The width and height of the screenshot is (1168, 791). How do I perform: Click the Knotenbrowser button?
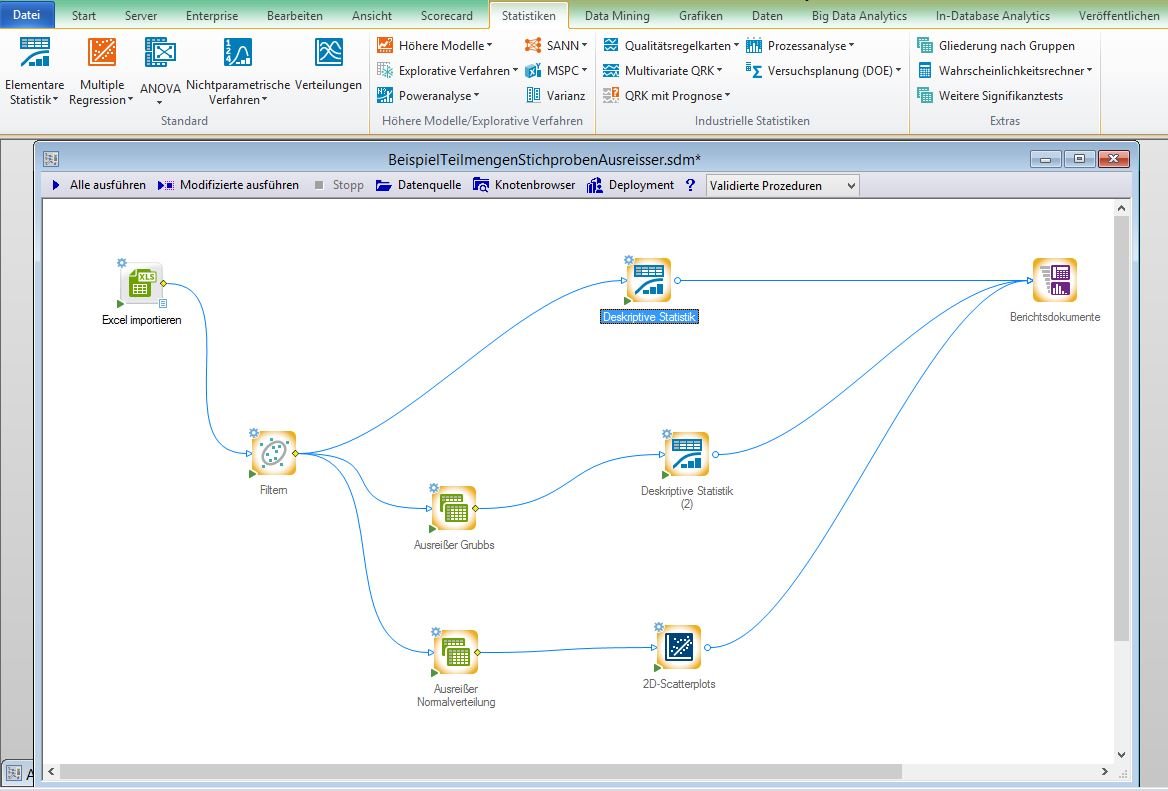click(x=524, y=185)
